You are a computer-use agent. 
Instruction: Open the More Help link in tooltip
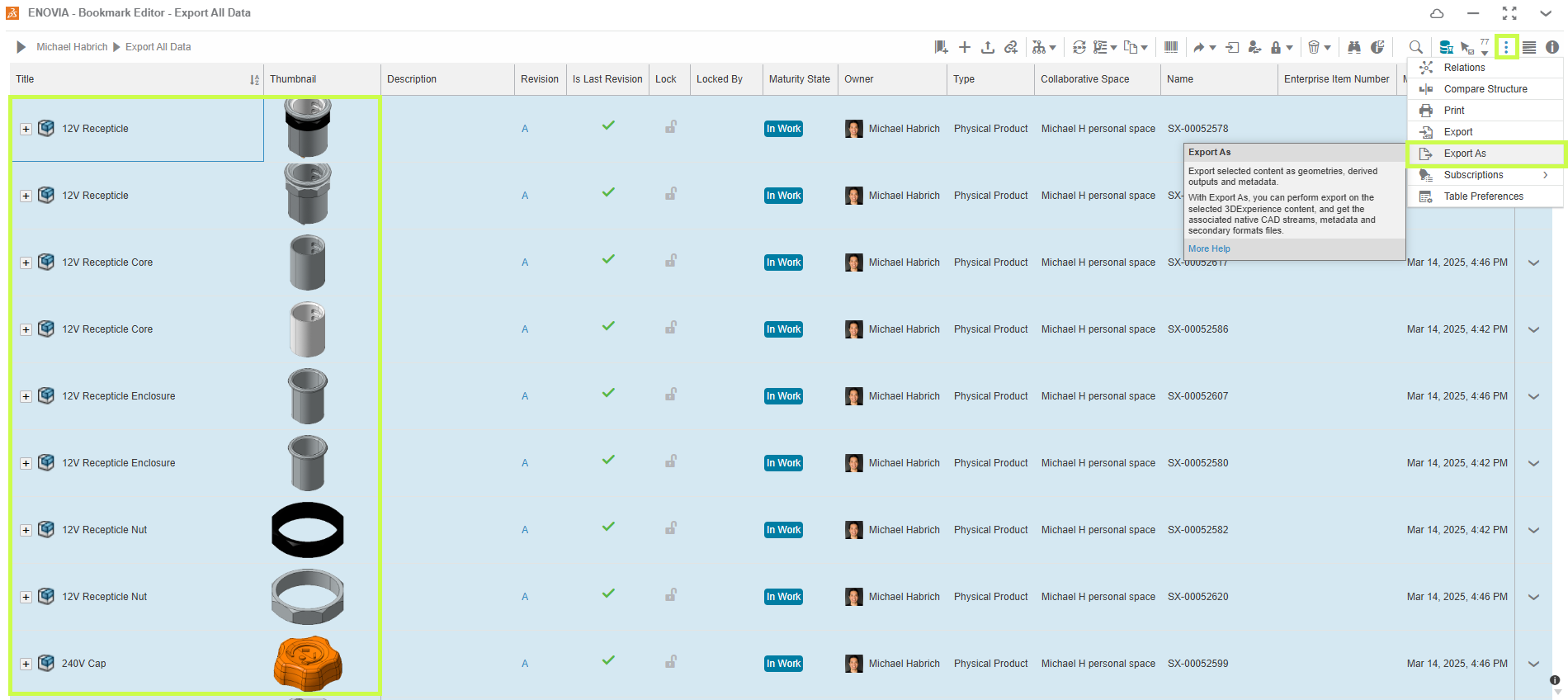point(1209,248)
